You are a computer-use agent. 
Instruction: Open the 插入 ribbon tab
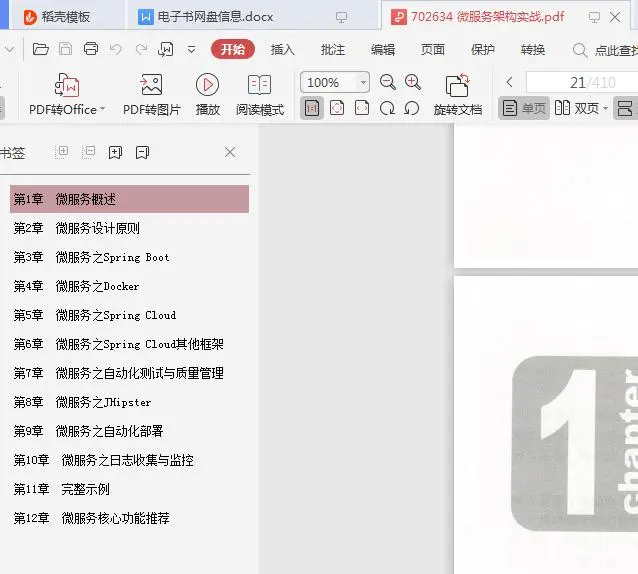[283, 50]
